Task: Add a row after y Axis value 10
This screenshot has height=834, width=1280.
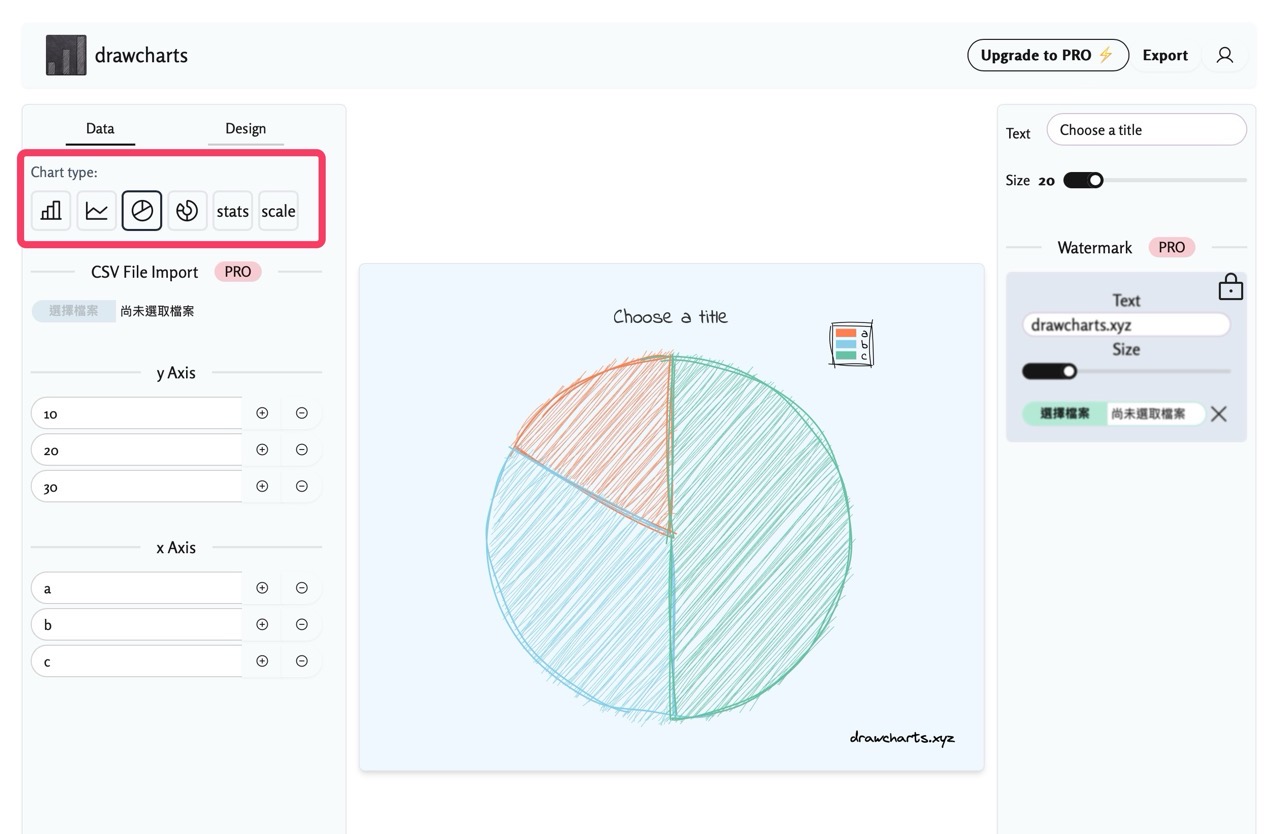Action: (262, 413)
